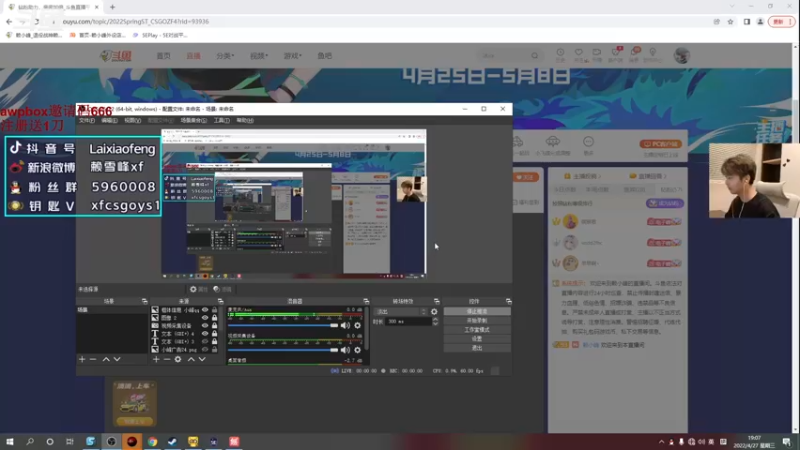Adjust the second mixer channel volume slider

pyautogui.click(x=283, y=350)
